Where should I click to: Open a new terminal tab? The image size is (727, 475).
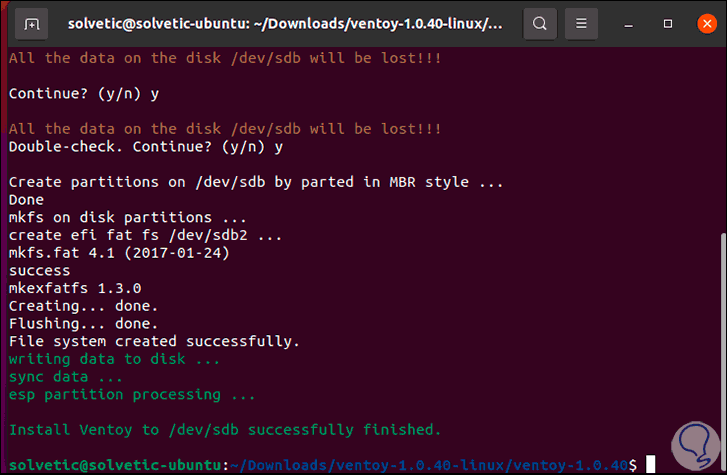coord(32,22)
